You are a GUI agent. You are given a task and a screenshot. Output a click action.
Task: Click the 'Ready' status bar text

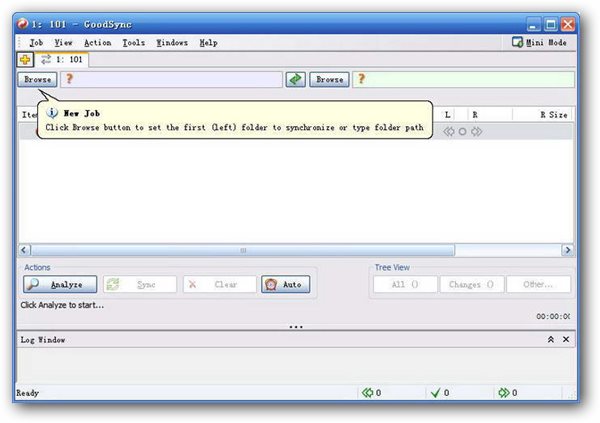[28, 393]
